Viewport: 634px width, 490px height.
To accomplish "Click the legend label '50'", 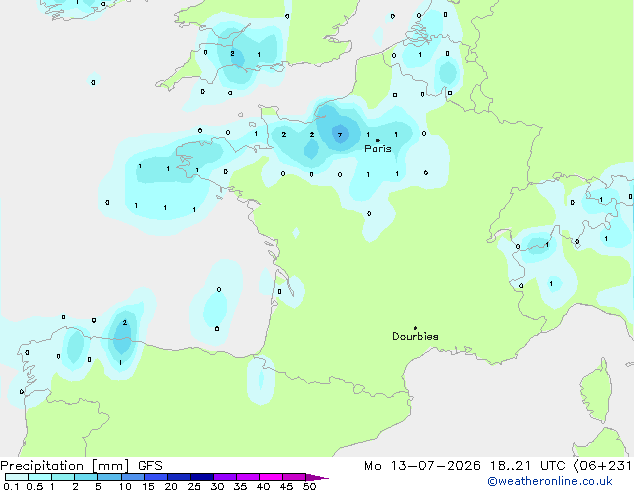I will [x=309, y=486].
